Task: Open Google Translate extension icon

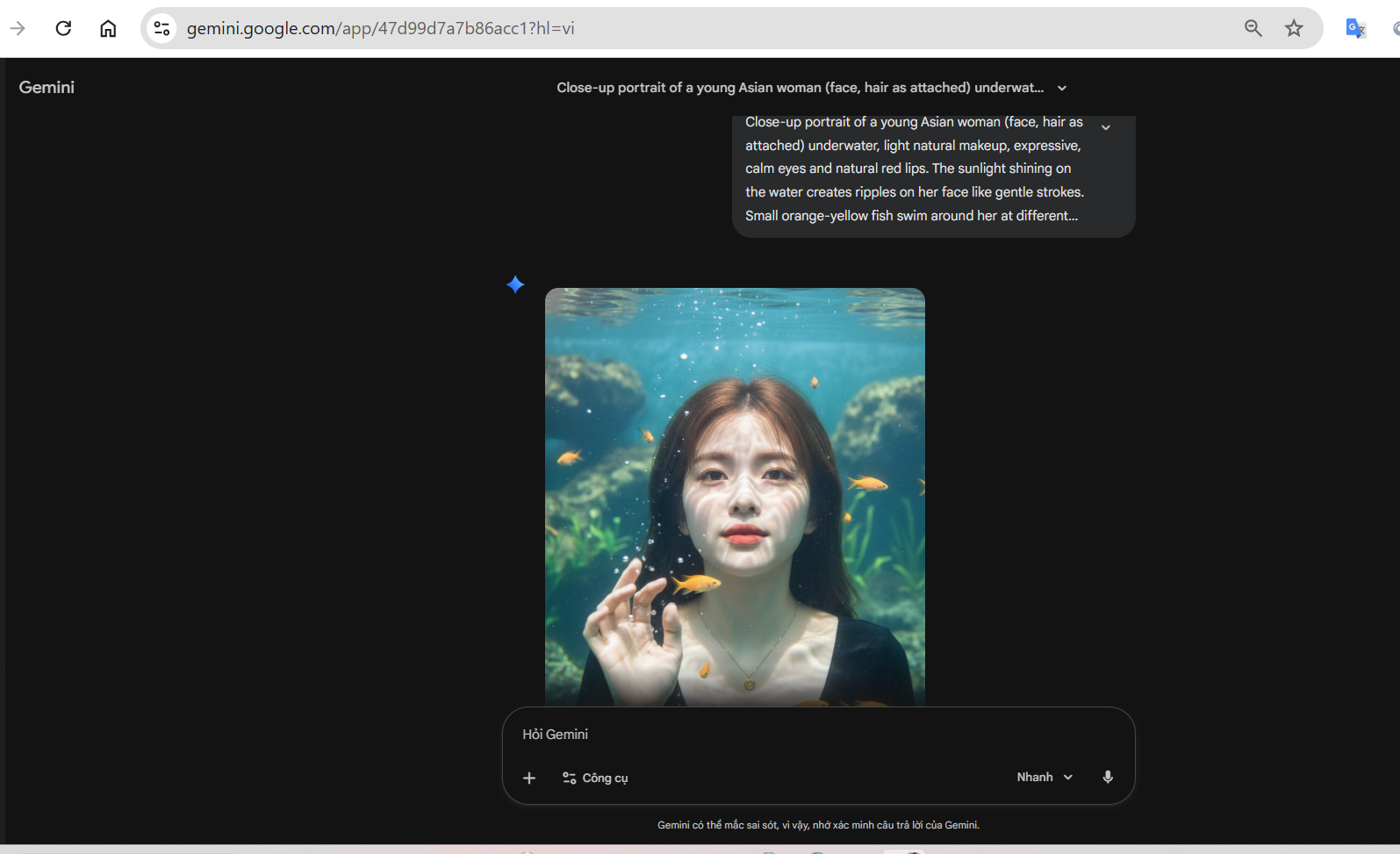Action: pos(1355,28)
